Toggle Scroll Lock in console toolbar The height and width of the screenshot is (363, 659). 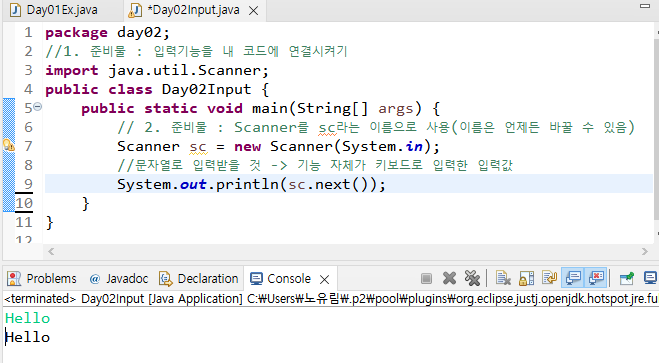pyautogui.click(x=526, y=278)
